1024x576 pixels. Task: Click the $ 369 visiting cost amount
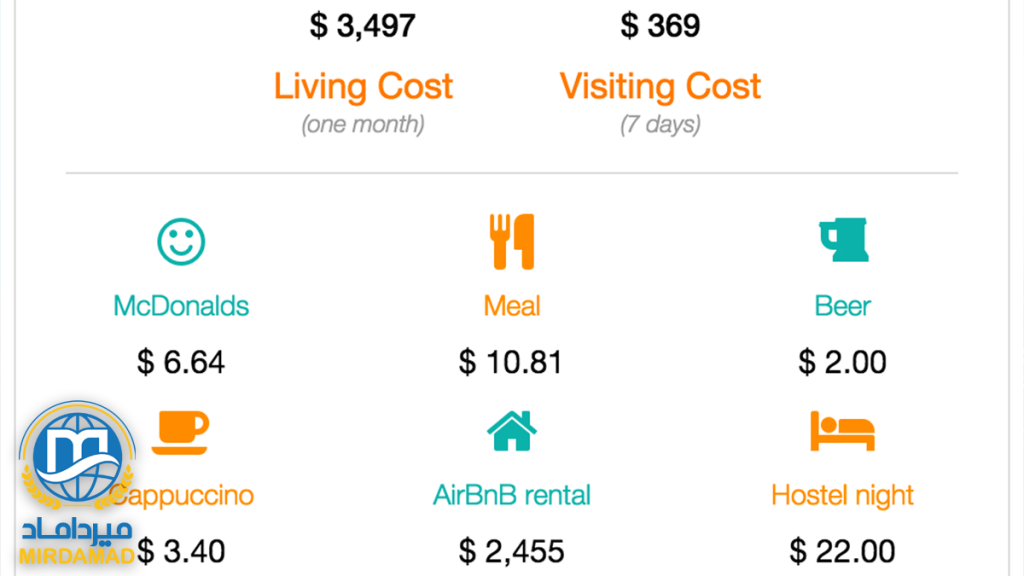click(660, 26)
